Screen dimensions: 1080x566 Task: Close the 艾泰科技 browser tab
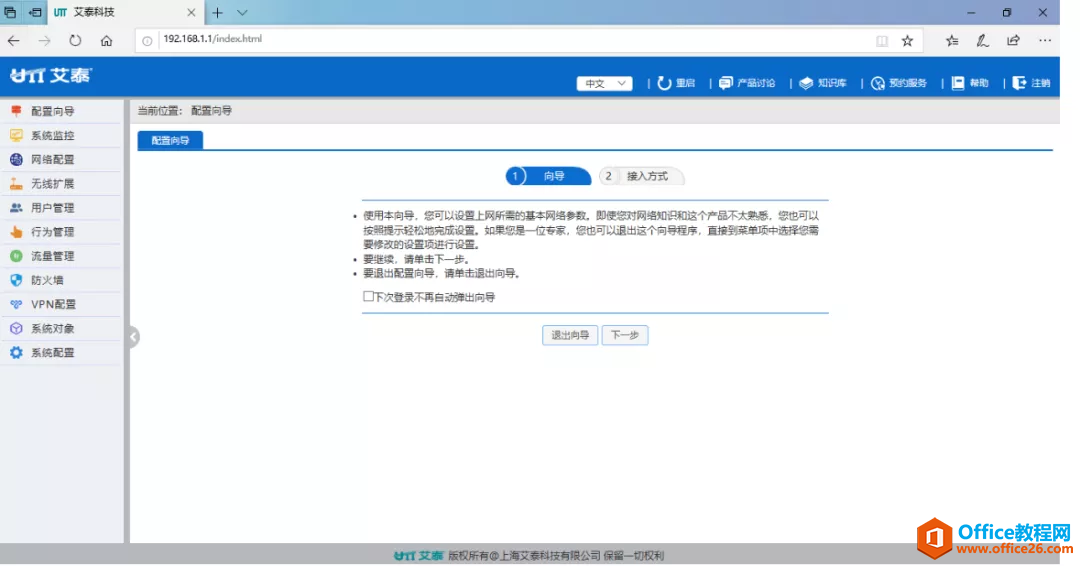coord(191,12)
